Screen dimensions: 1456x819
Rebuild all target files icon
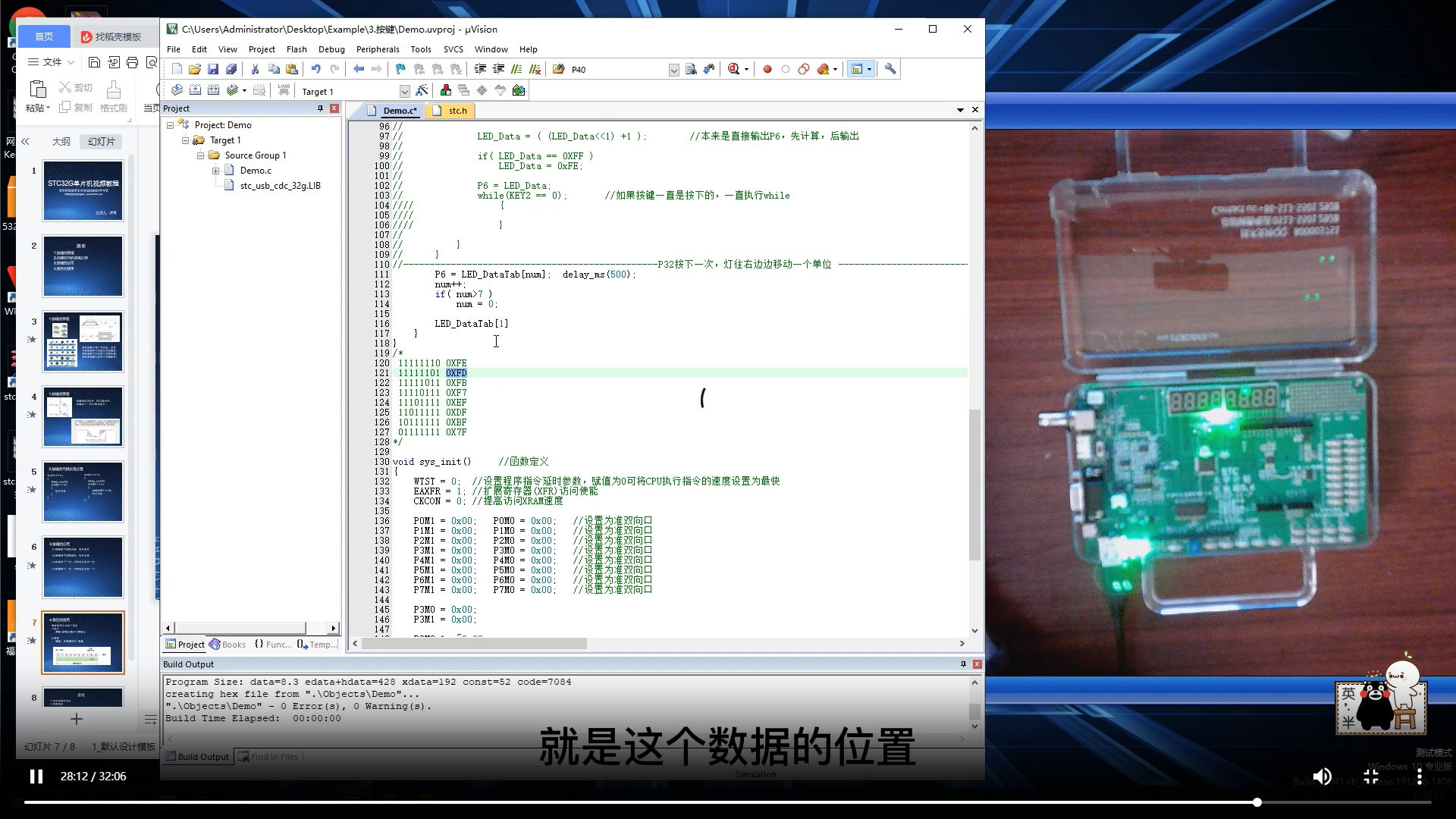[x=213, y=90]
